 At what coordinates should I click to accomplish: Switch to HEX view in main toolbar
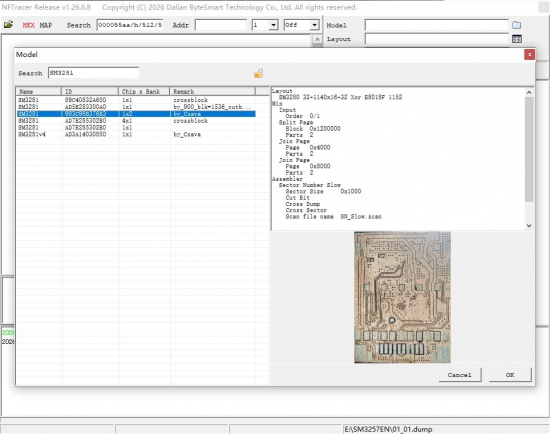(28, 25)
